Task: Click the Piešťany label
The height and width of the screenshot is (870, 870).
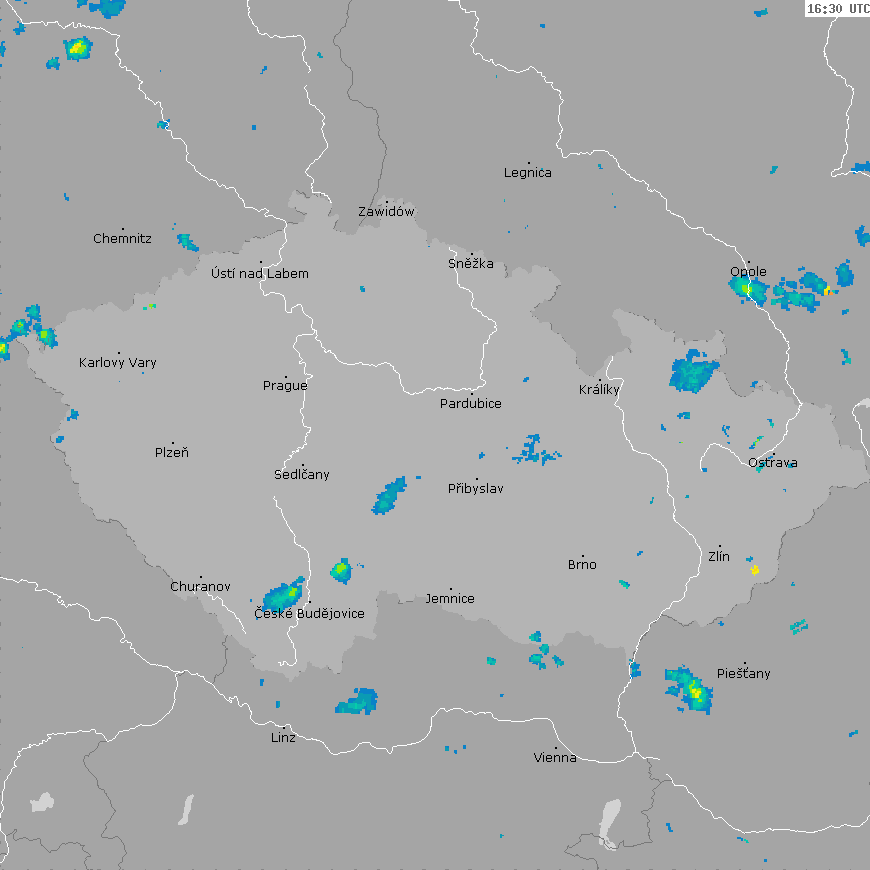Action: coord(743,674)
